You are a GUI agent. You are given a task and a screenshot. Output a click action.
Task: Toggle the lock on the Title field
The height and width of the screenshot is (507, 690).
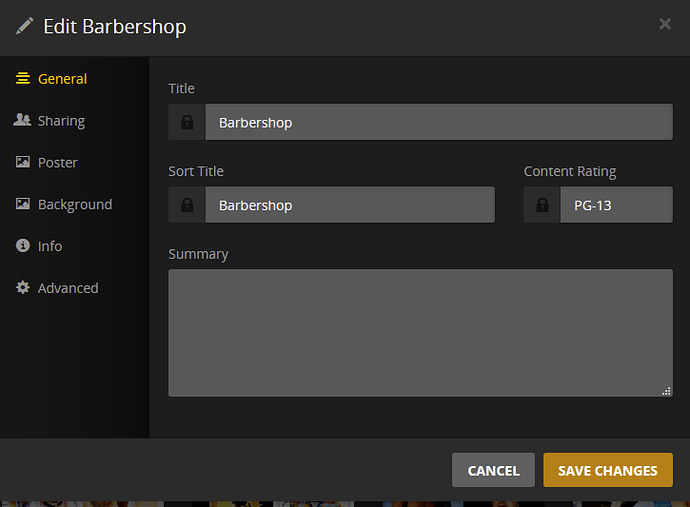187,122
